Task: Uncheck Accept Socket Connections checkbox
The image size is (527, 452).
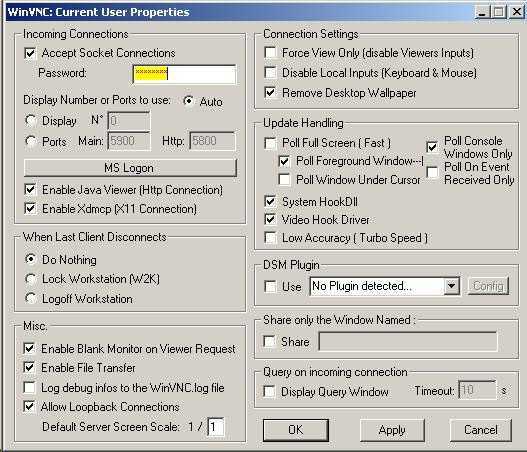Action: [30, 53]
